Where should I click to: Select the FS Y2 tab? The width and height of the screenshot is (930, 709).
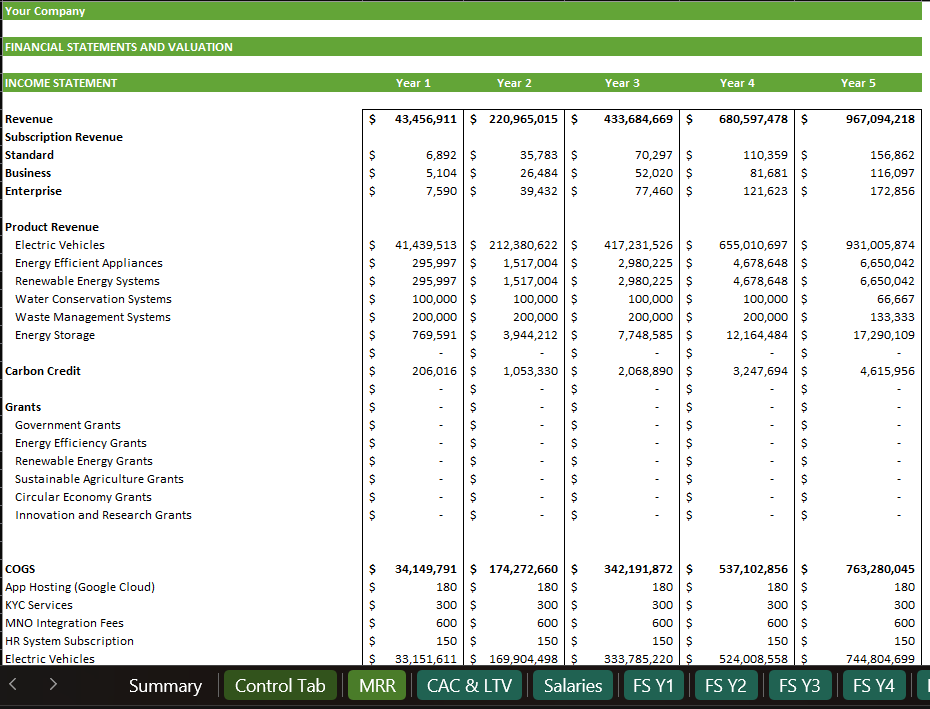[x=726, y=685]
